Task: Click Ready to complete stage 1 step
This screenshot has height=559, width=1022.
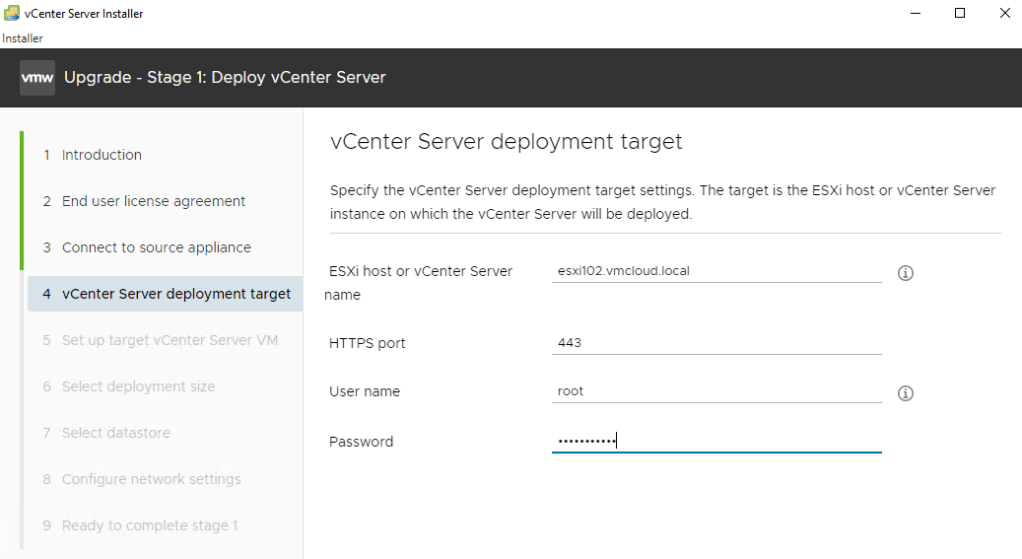Action: tap(149, 525)
